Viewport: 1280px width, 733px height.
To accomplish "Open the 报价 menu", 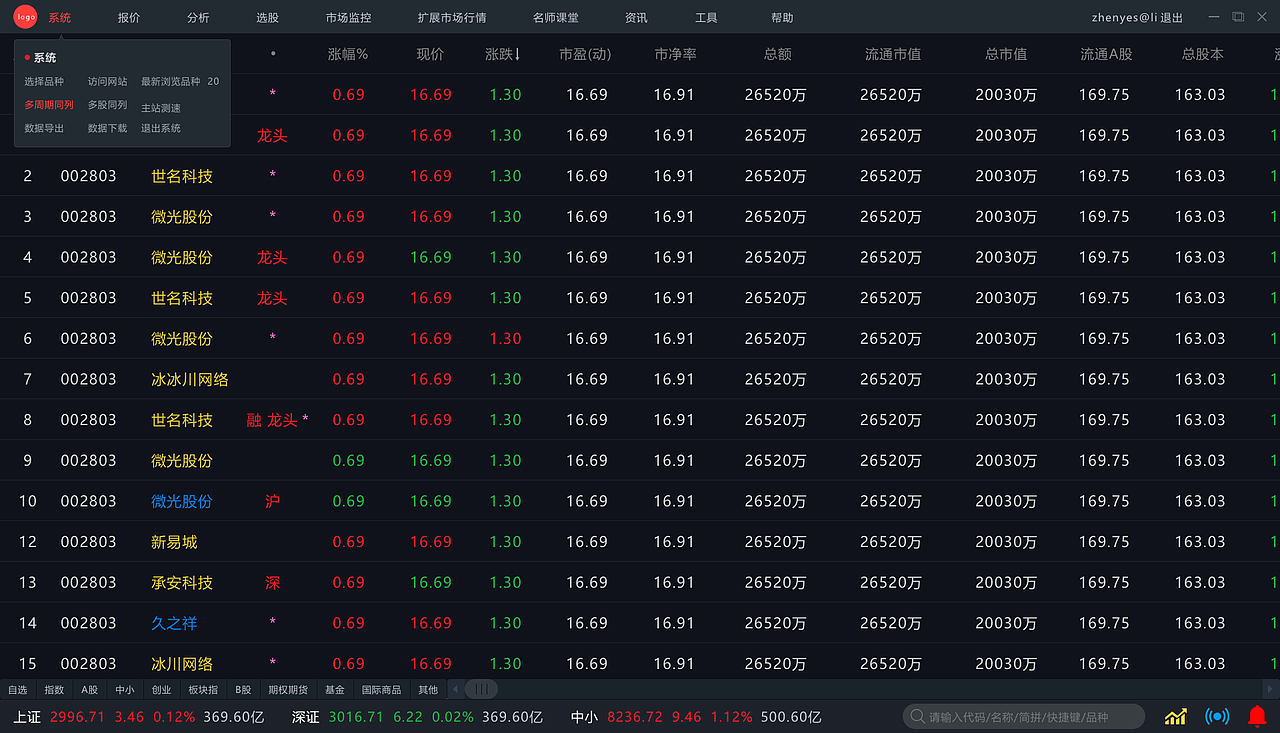I will tap(129, 18).
